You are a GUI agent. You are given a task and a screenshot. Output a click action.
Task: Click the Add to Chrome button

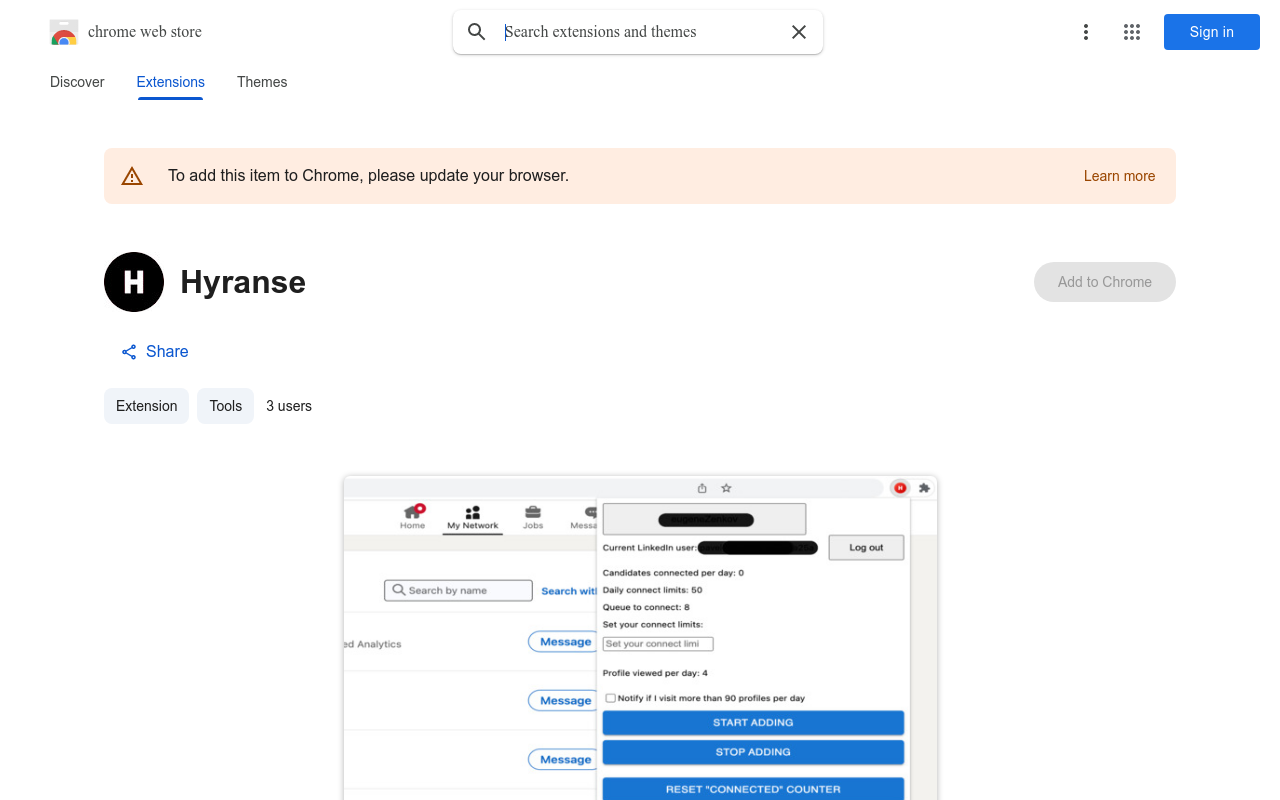point(1105,282)
